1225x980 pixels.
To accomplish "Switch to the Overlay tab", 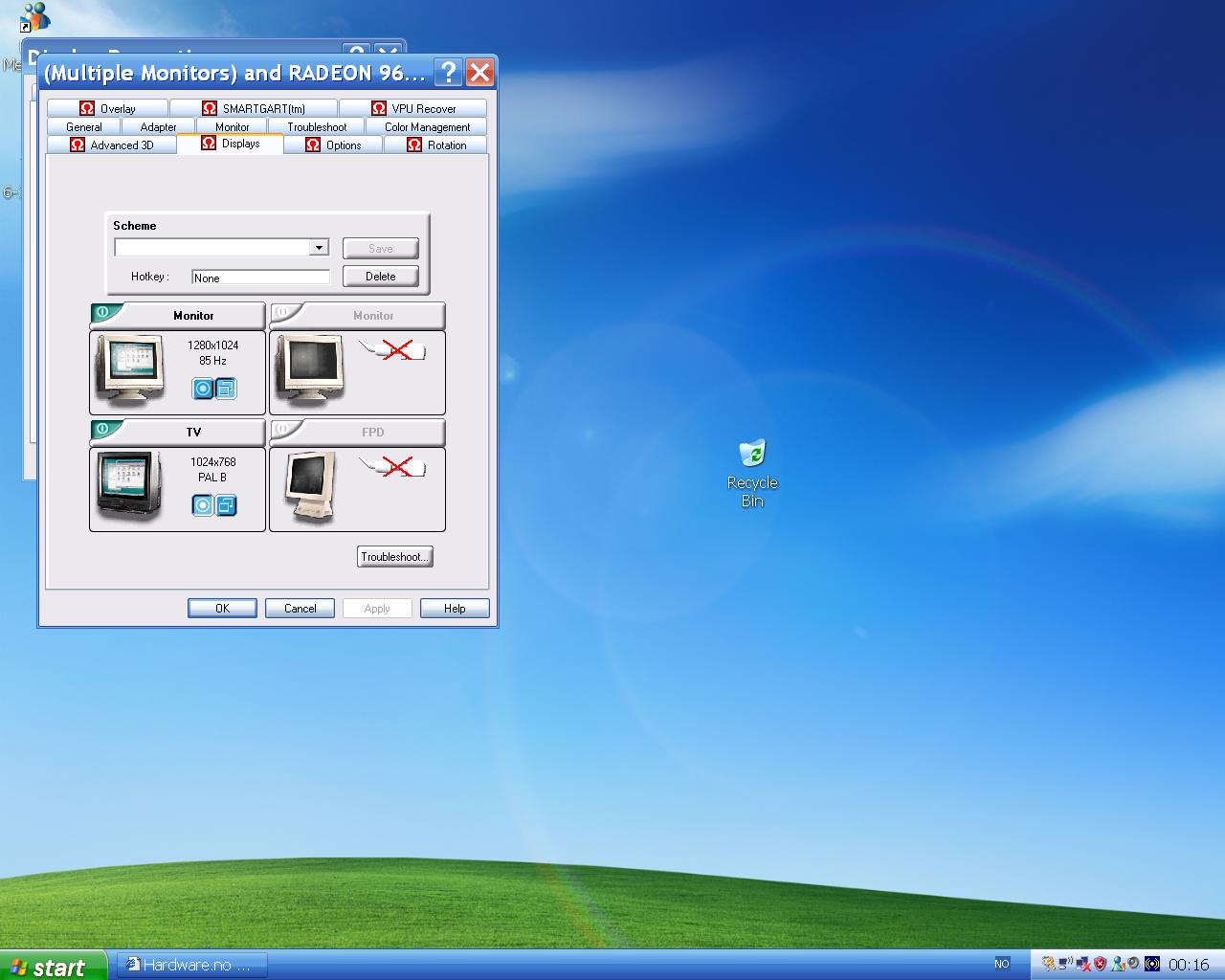I will pyautogui.click(x=107, y=108).
